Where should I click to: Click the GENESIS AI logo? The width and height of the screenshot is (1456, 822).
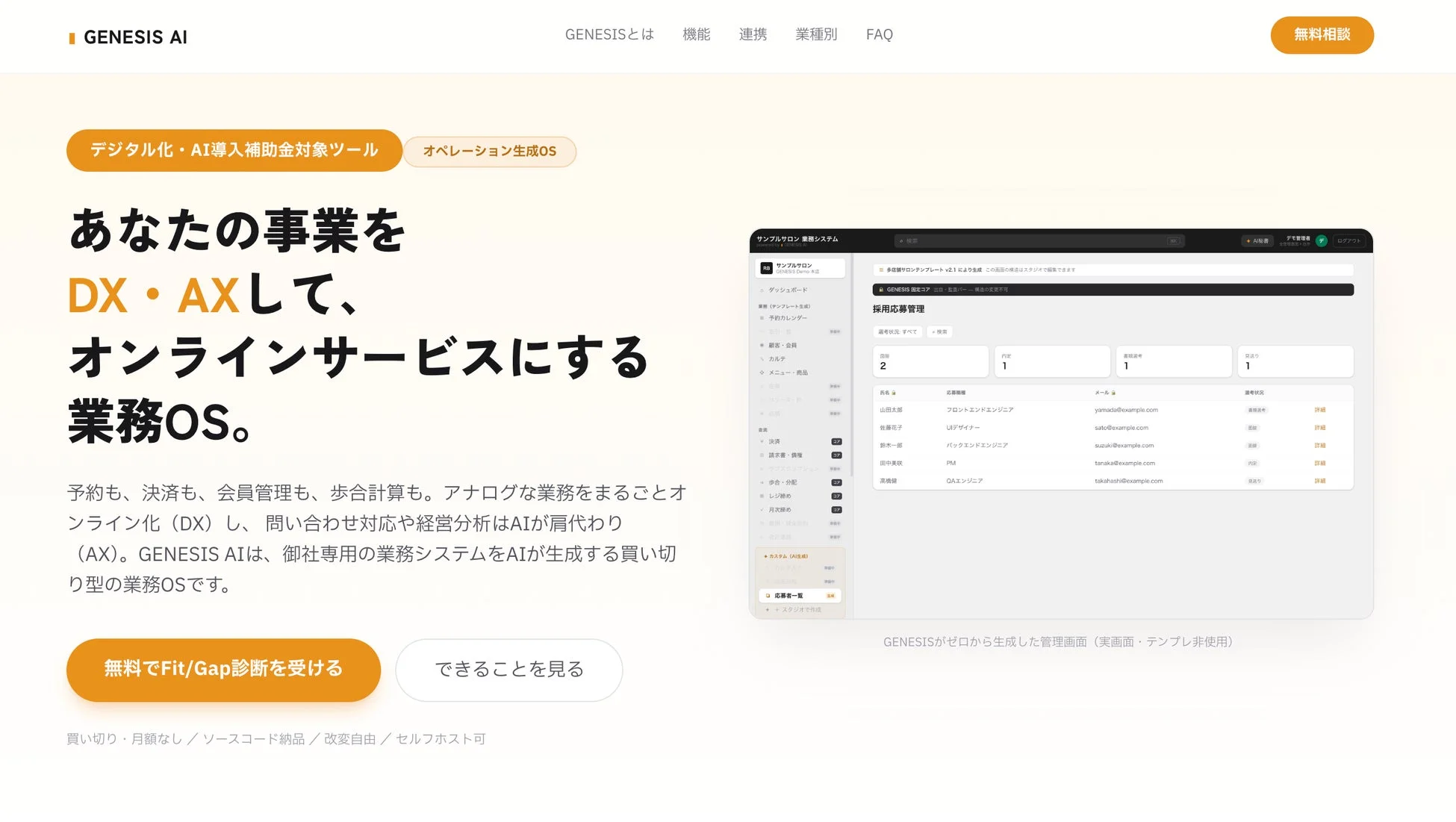(128, 37)
